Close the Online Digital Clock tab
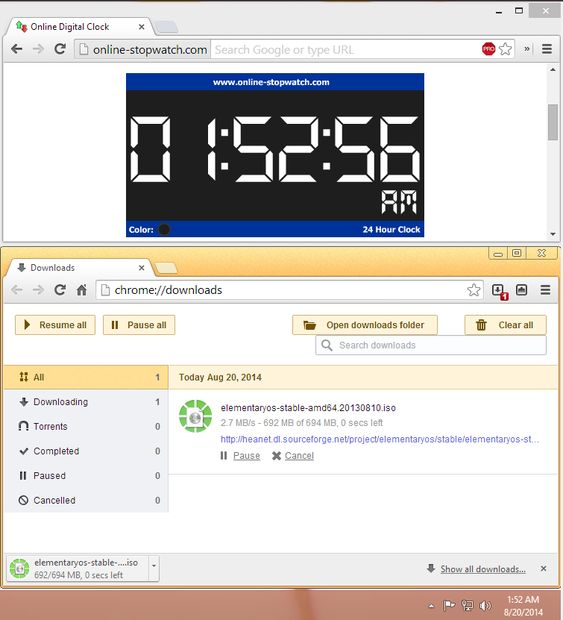This screenshot has height=620, width=563. tap(142, 27)
